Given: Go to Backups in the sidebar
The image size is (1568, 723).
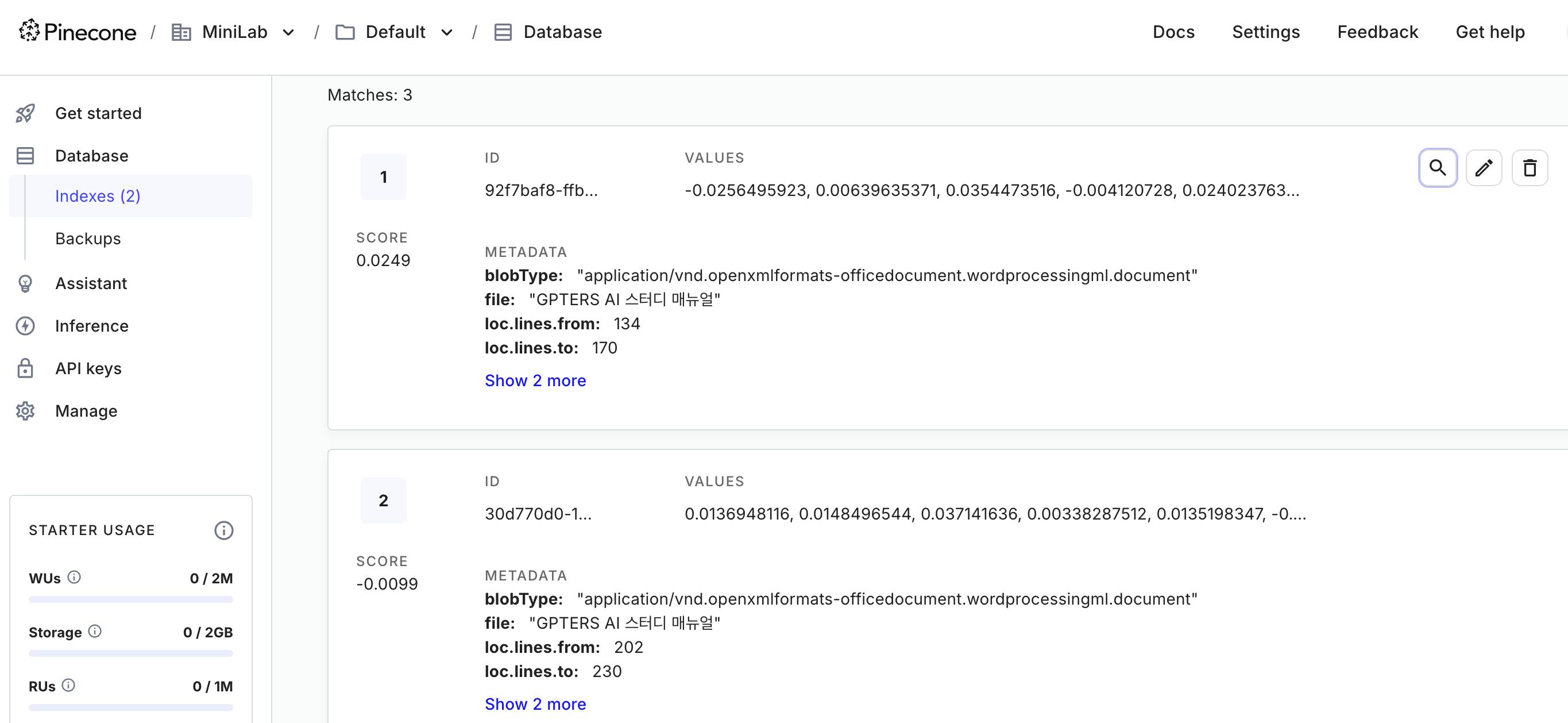Looking at the screenshot, I should [x=88, y=239].
